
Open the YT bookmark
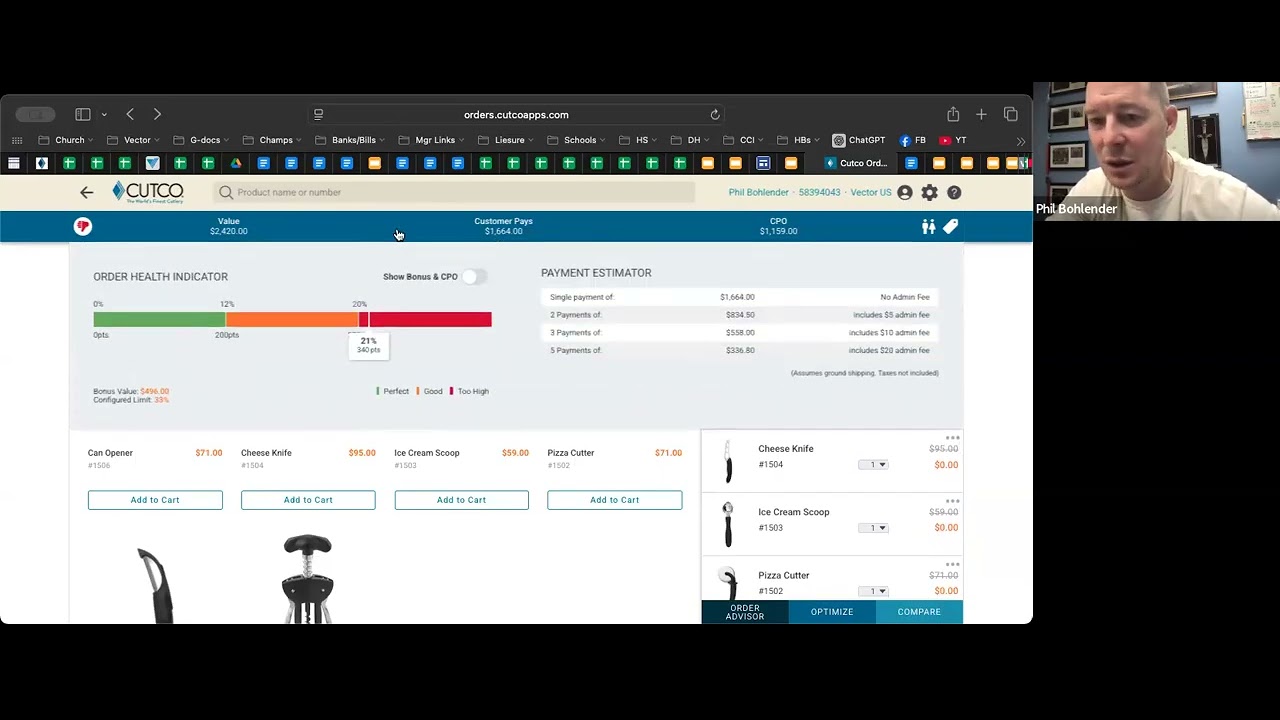(x=953, y=141)
